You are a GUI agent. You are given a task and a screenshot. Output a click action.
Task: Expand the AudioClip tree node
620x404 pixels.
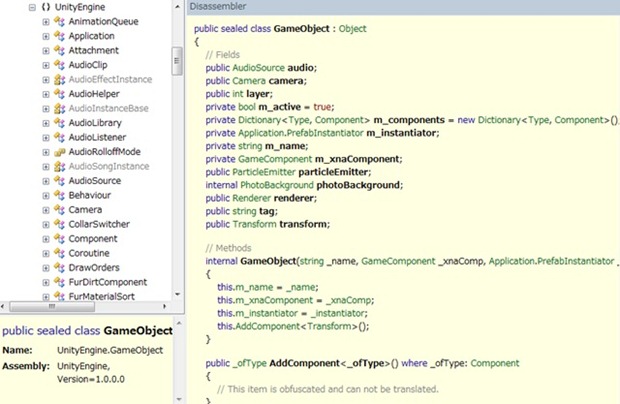click(x=46, y=65)
